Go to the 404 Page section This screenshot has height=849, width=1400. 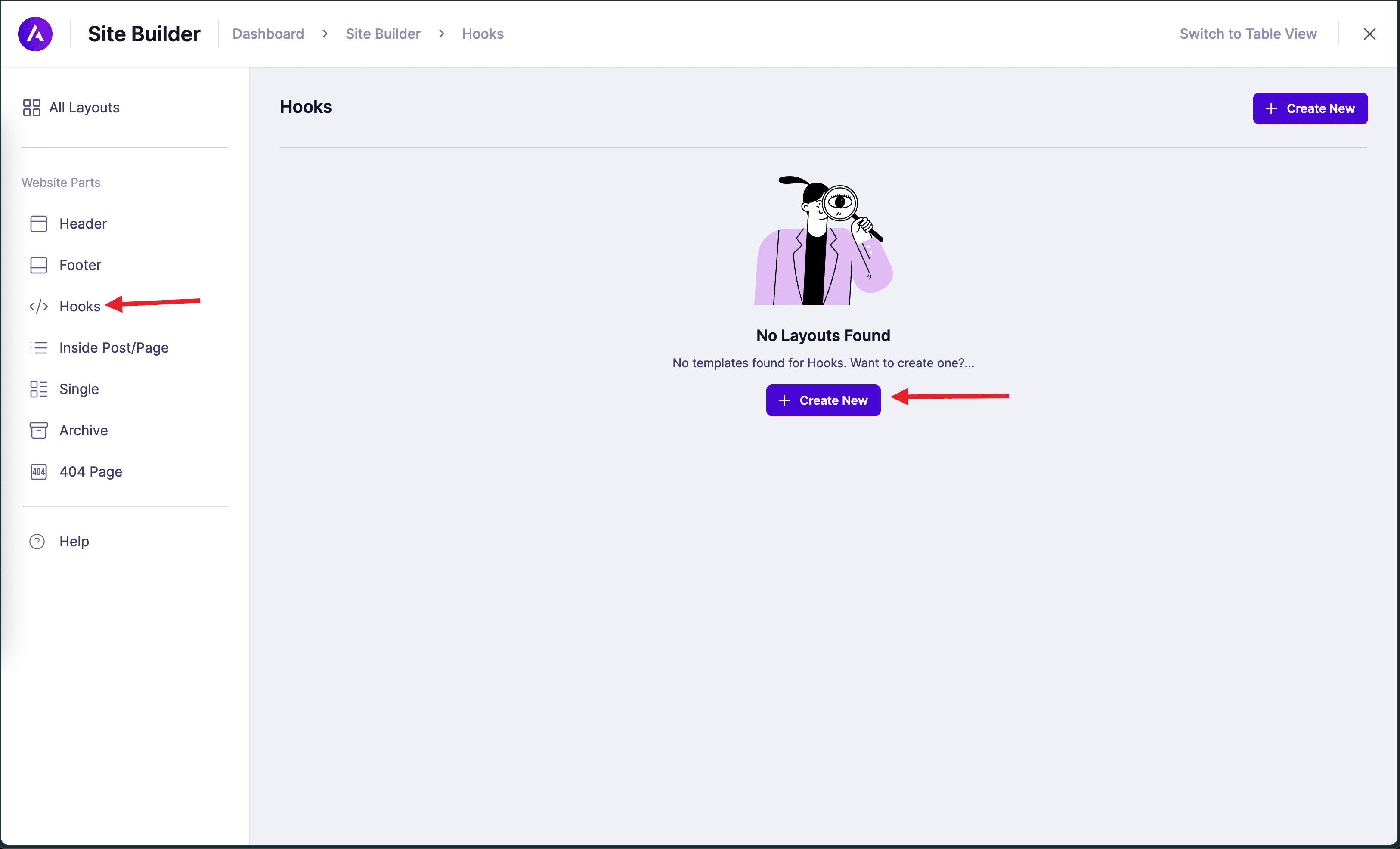(91, 472)
